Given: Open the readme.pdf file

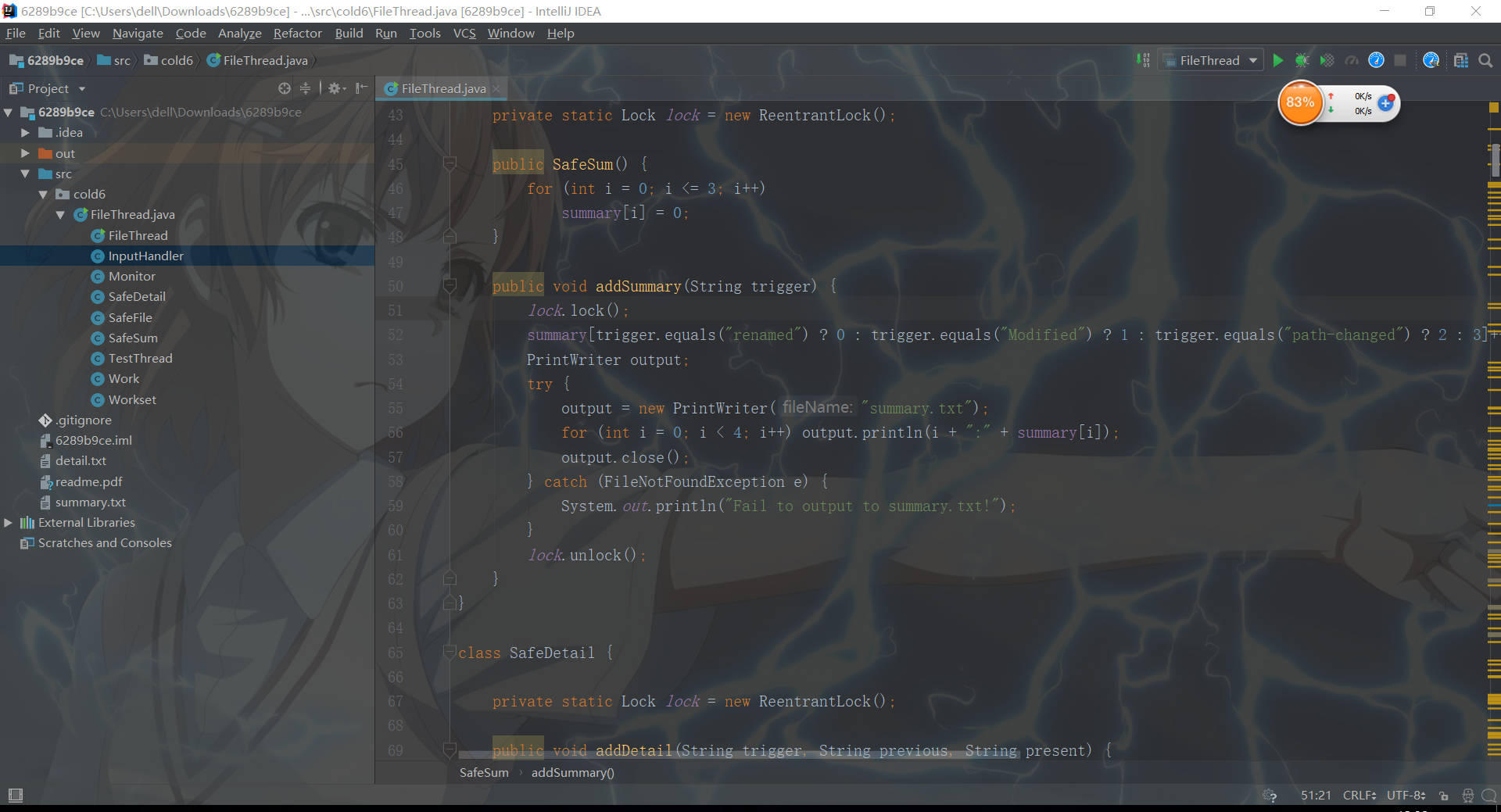Looking at the screenshot, I should pos(88,481).
